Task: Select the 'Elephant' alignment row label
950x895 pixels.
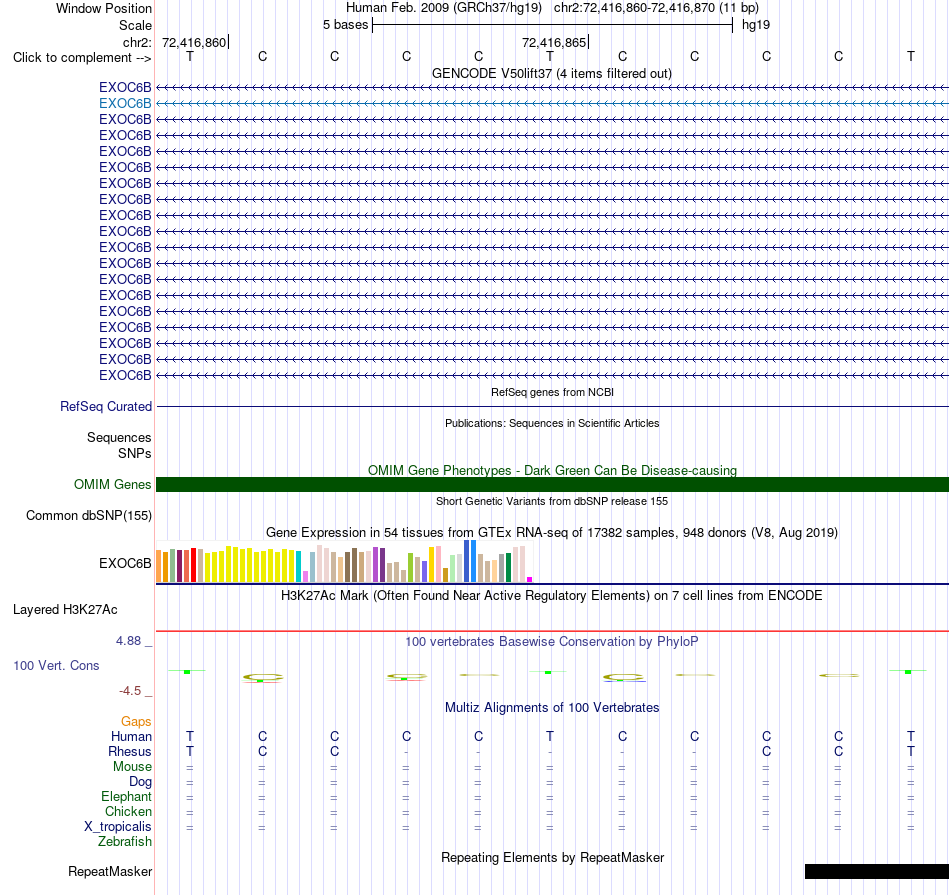Action: (x=126, y=797)
